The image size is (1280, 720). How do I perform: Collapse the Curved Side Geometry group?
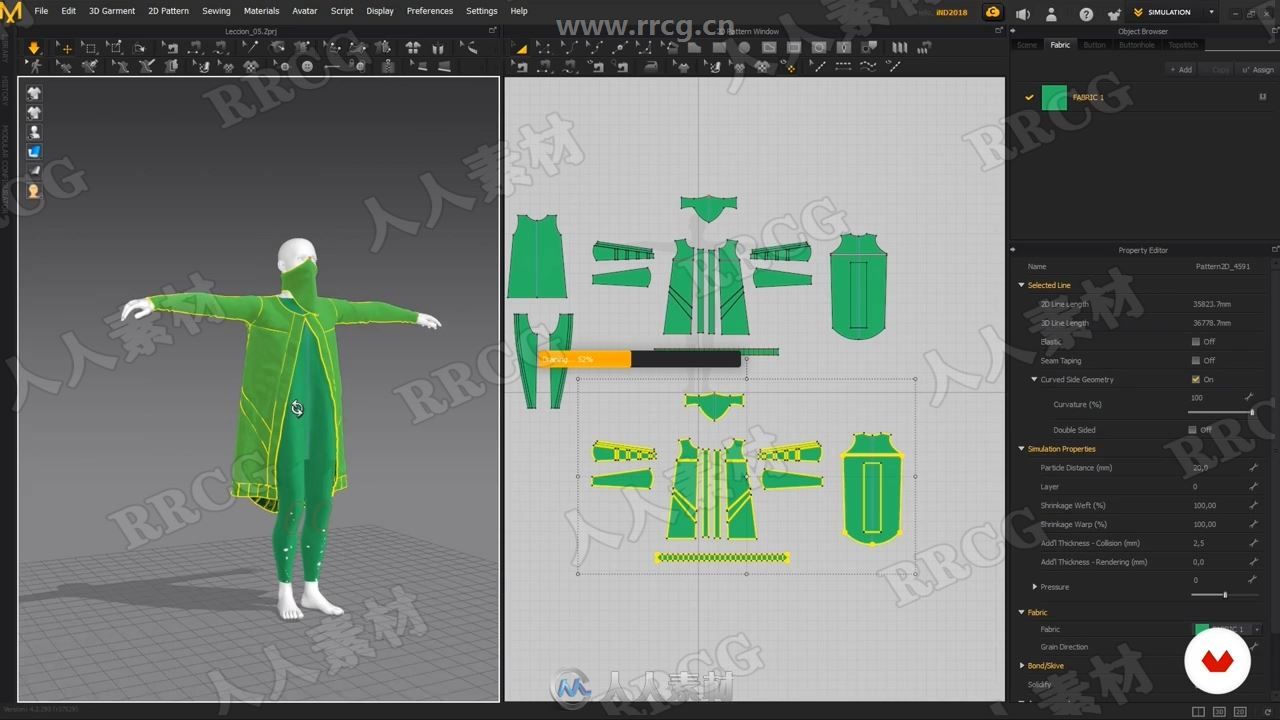[x=1034, y=379]
